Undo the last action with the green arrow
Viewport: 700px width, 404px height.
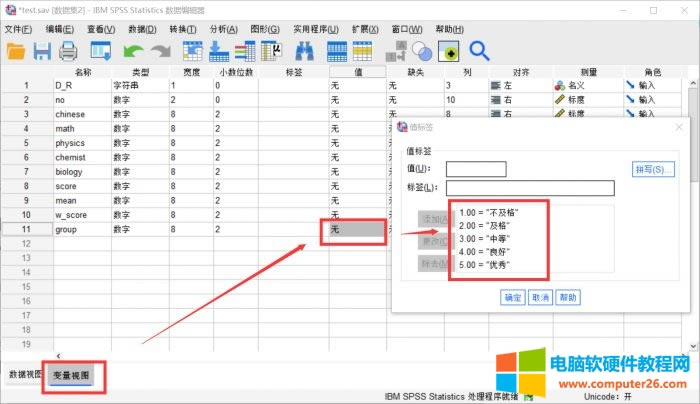[x=133, y=52]
